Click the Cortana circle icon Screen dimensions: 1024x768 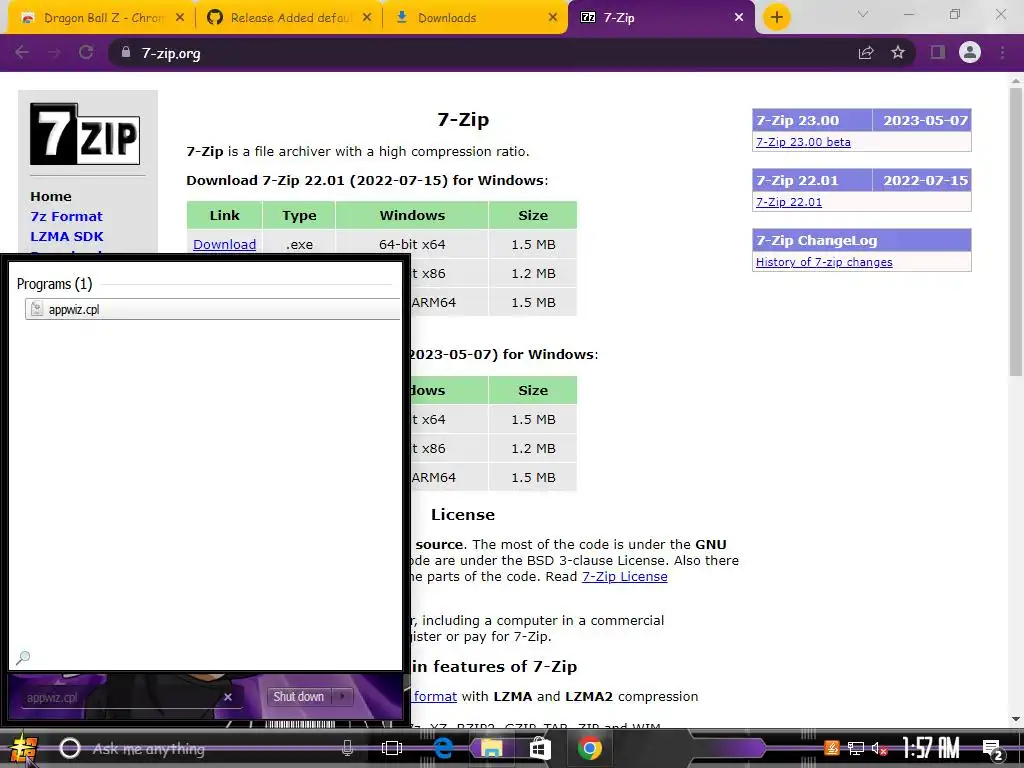coord(70,748)
